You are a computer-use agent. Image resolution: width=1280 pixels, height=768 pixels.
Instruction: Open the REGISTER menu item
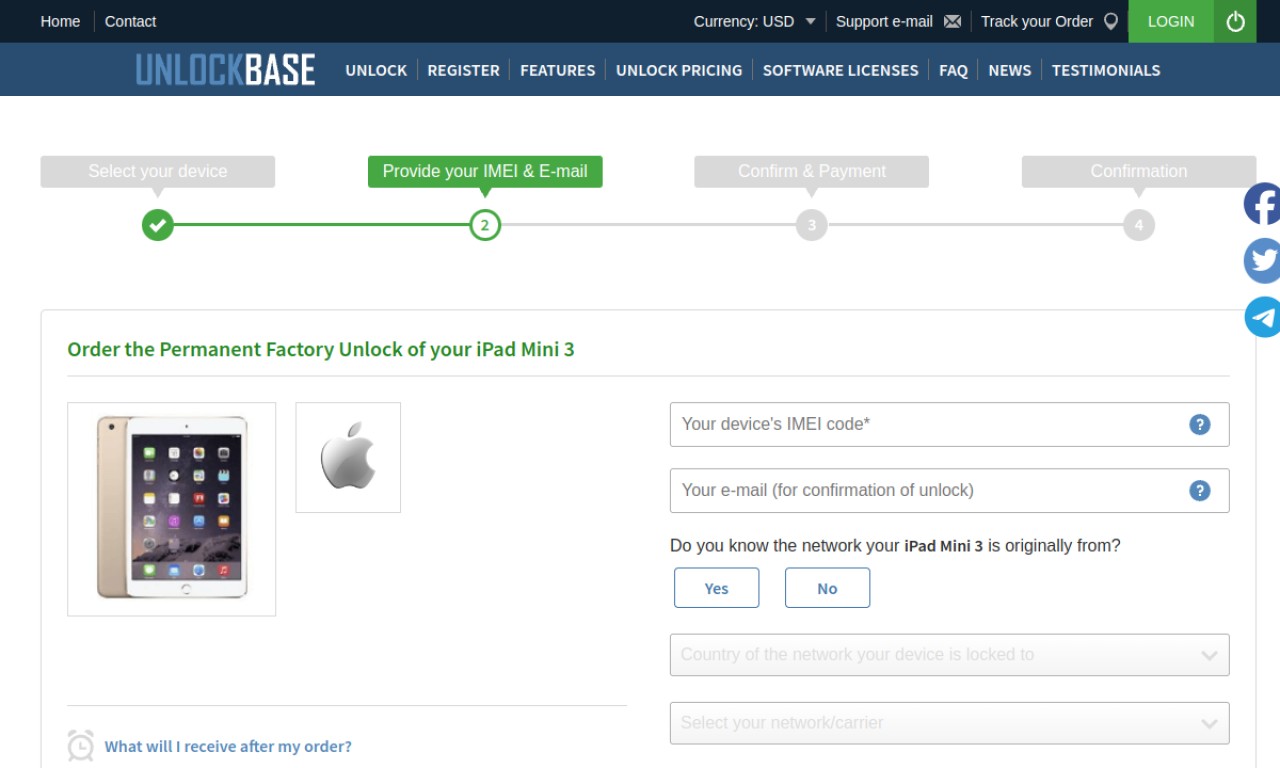click(463, 70)
